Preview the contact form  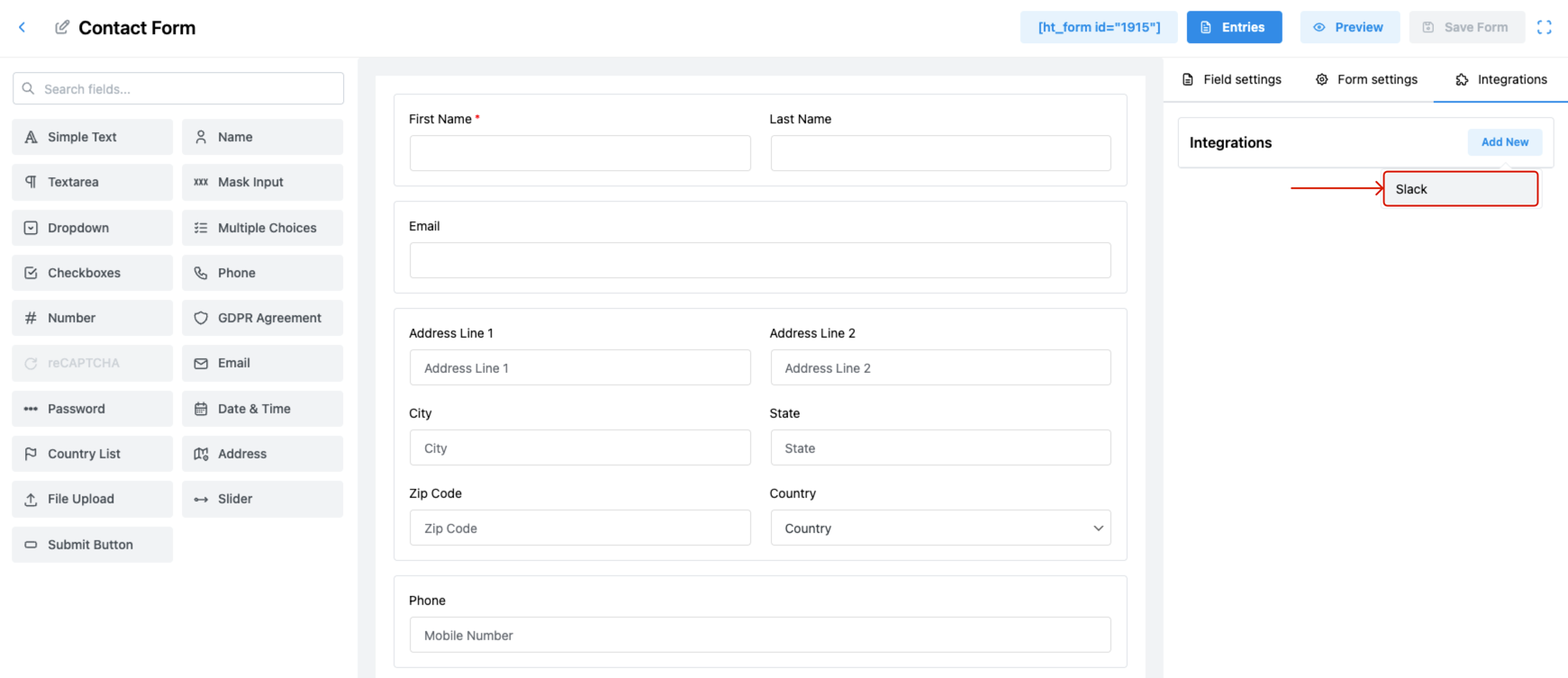click(1349, 27)
